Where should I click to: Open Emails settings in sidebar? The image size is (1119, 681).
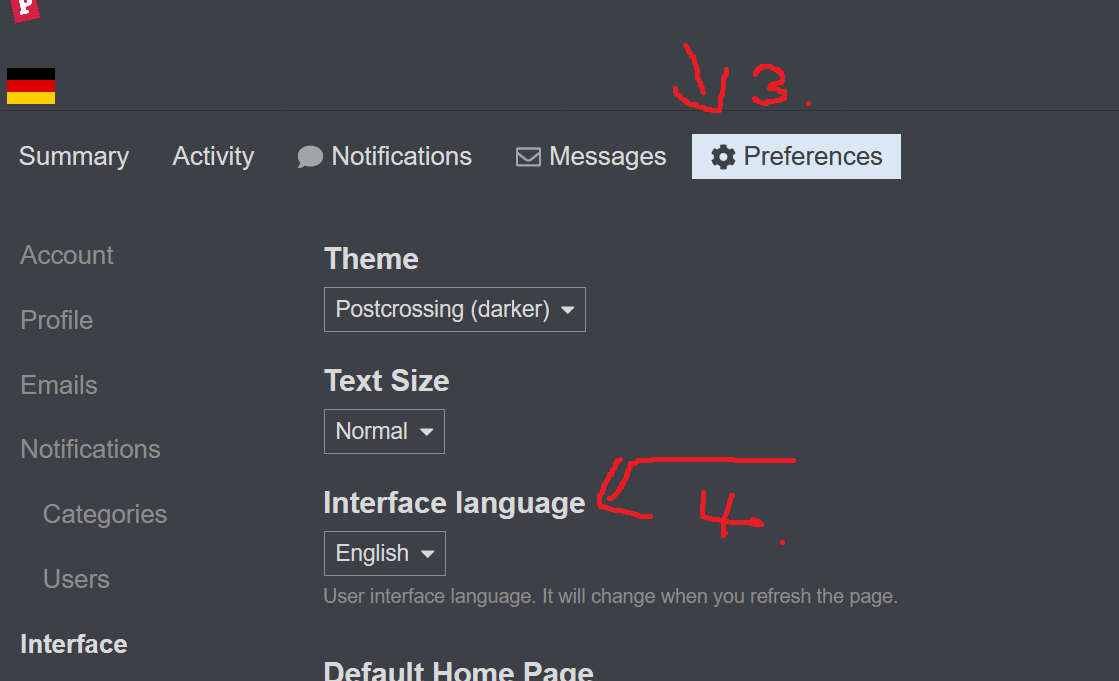pos(59,385)
